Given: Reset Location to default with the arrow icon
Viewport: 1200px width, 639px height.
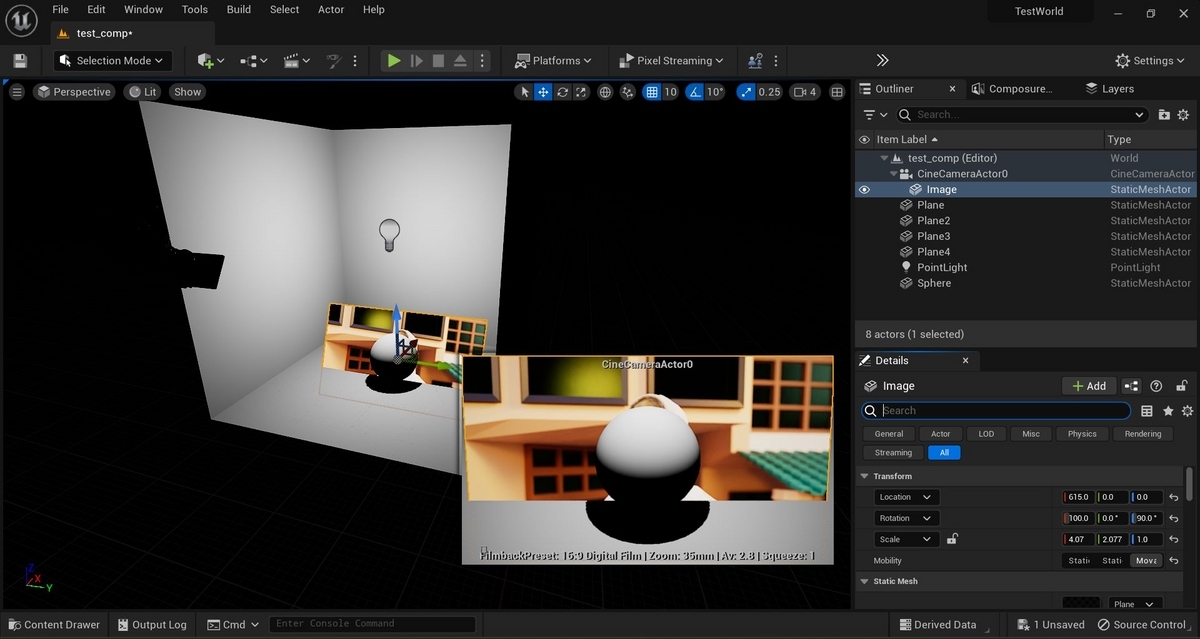Looking at the screenshot, I should pyautogui.click(x=1173, y=497).
